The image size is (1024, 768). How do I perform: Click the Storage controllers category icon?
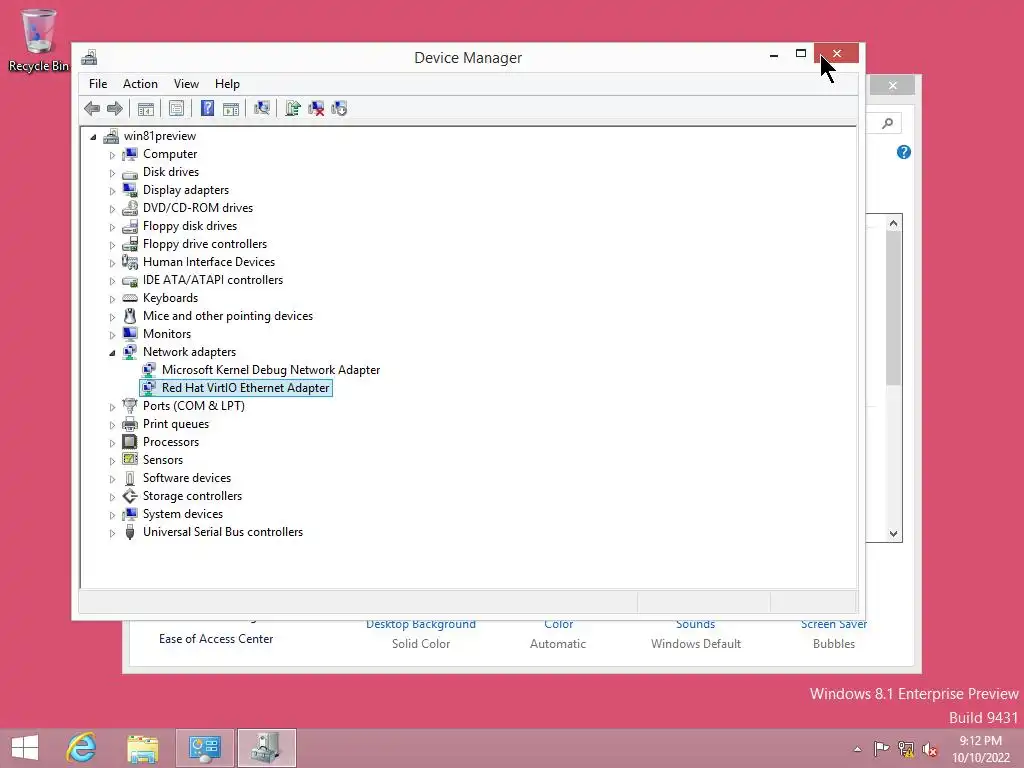130,496
